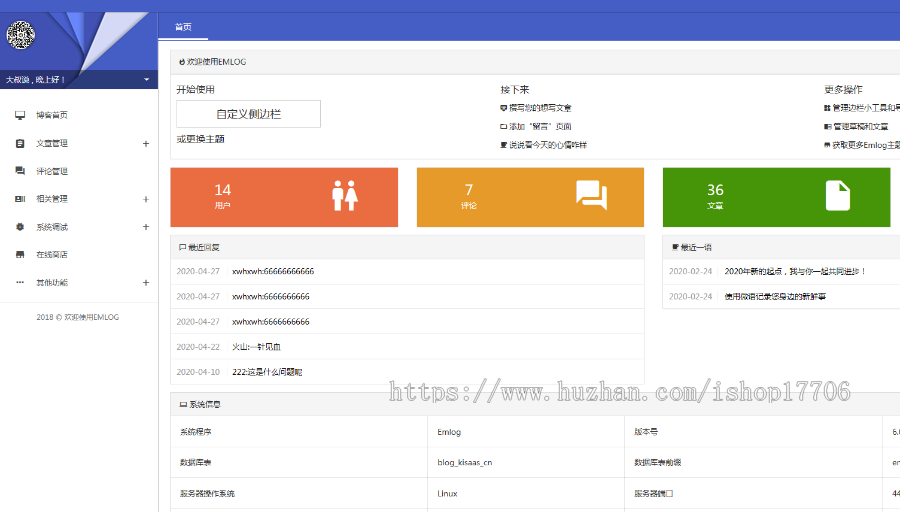Viewport: 900px width, 512px height.
Task: Click the 版本号 label cell
Action: pyautogui.click(x=646, y=432)
